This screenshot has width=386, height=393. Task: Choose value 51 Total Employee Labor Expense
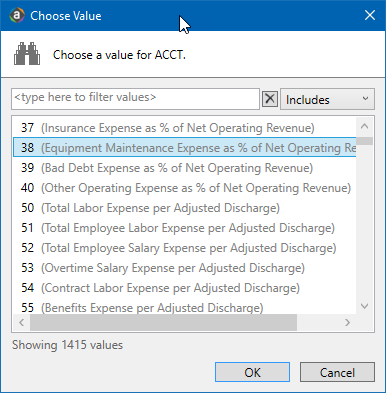[185, 228]
